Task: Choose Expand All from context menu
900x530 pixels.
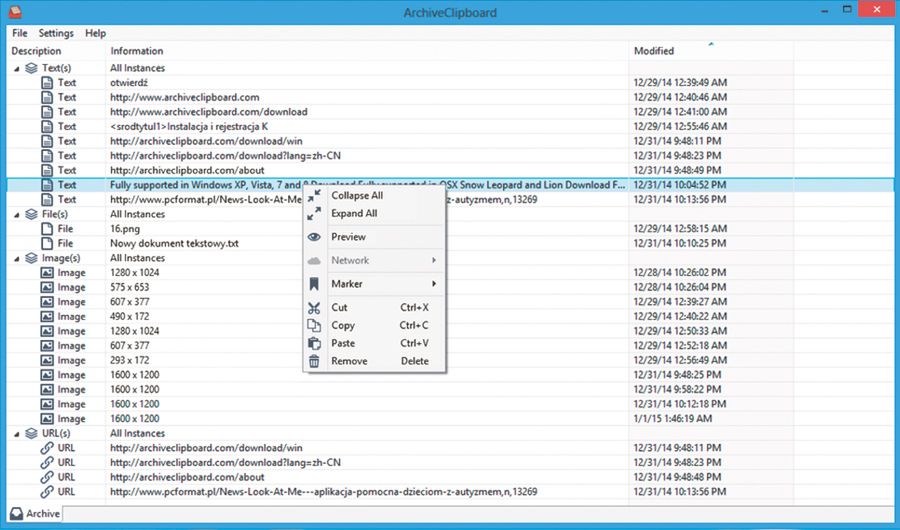Action: coord(354,213)
